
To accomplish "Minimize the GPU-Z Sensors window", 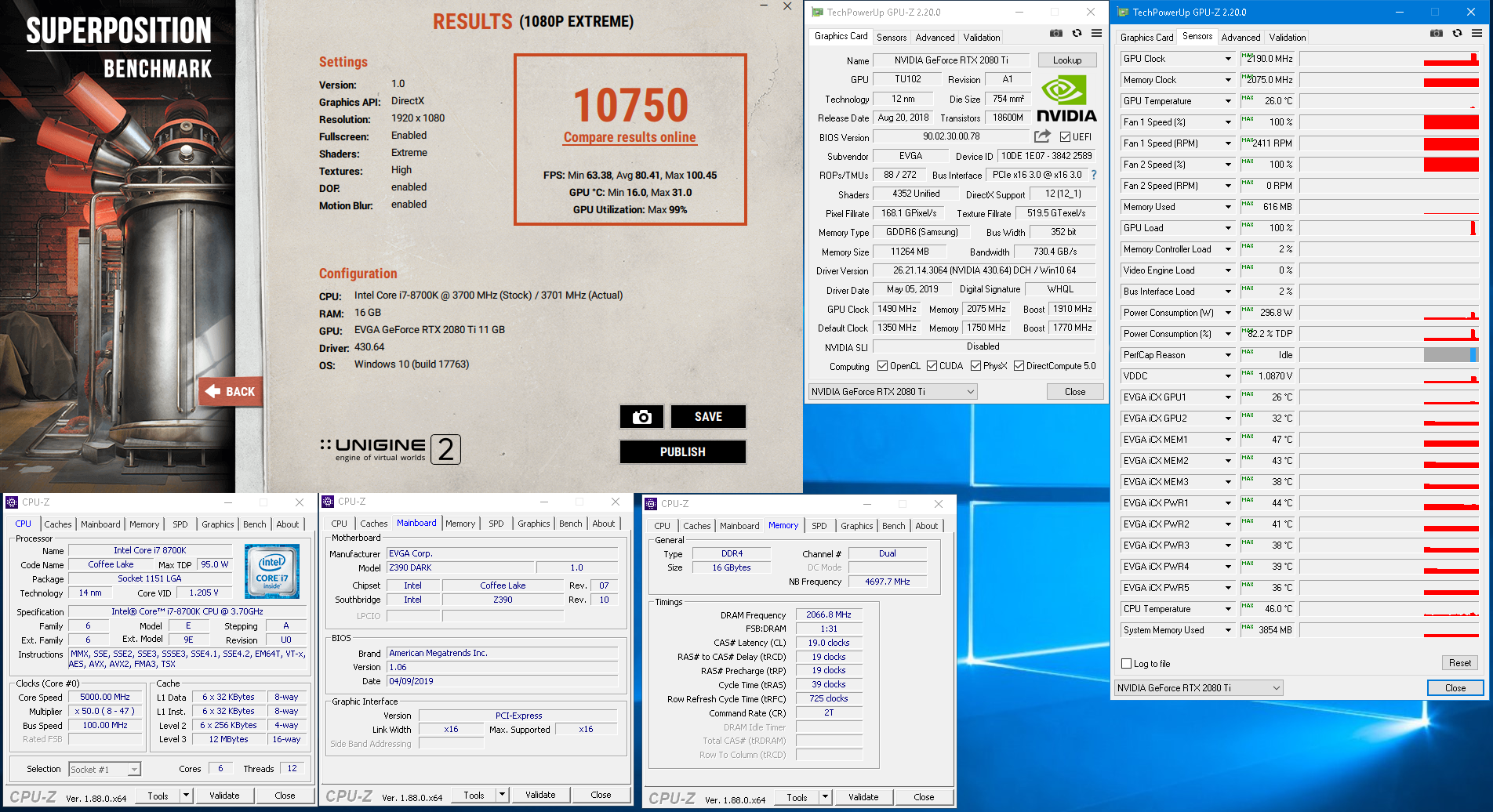I will tap(1400, 13).
